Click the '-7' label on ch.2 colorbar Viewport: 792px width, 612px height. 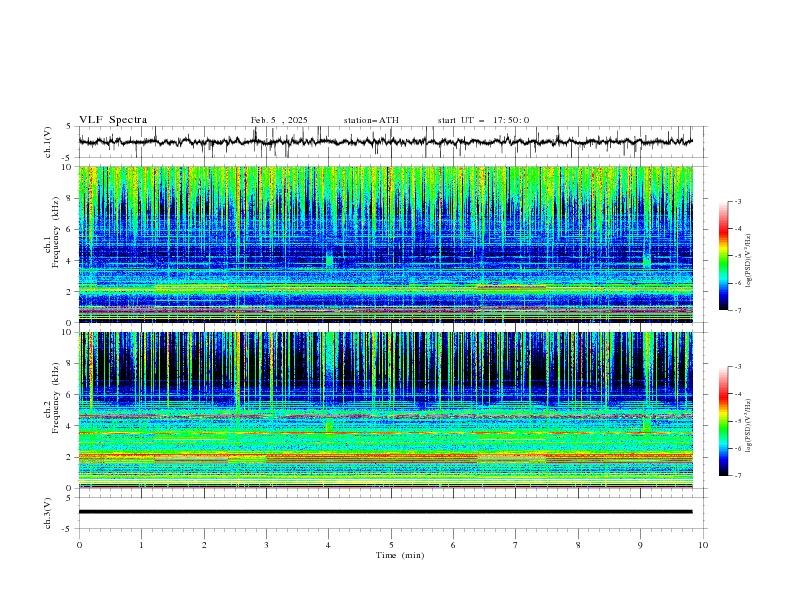(x=738, y=476)
